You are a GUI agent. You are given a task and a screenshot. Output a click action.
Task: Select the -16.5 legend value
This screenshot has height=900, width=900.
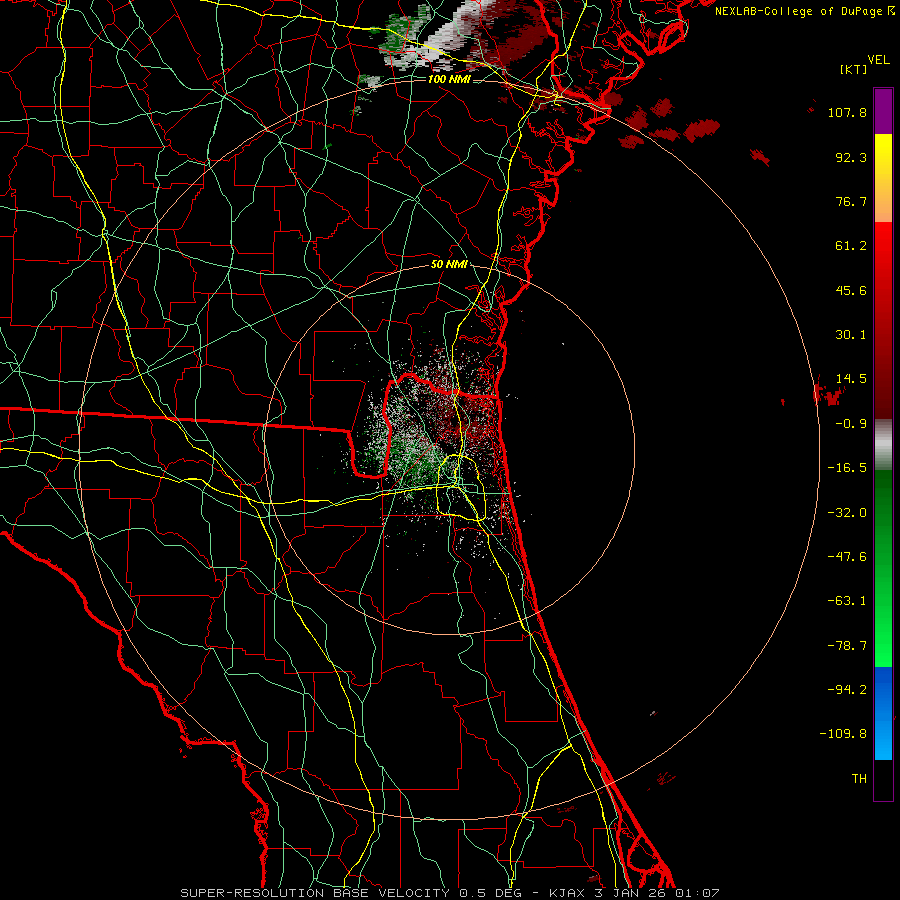(847, 468)
